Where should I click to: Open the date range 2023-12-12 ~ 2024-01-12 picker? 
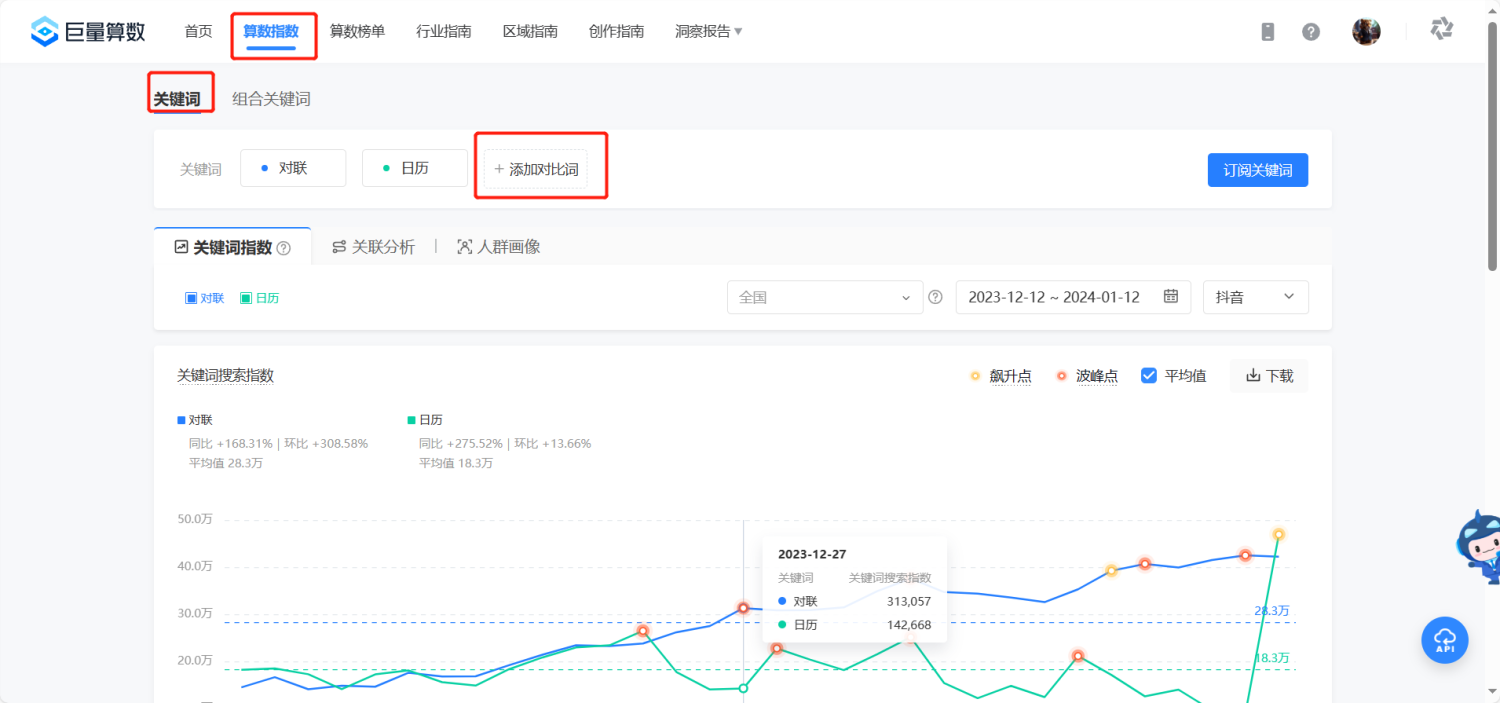(1073, 297)
